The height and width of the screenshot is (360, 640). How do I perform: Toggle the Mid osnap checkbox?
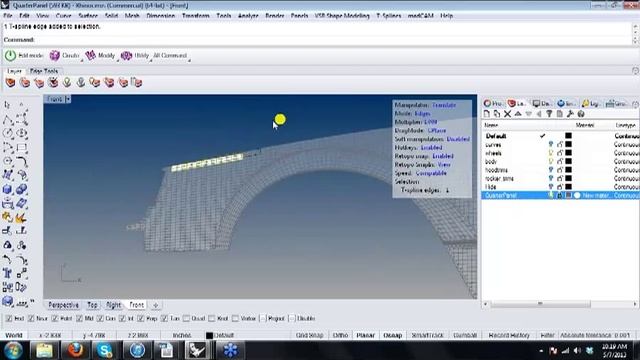(x=79, y=318)
